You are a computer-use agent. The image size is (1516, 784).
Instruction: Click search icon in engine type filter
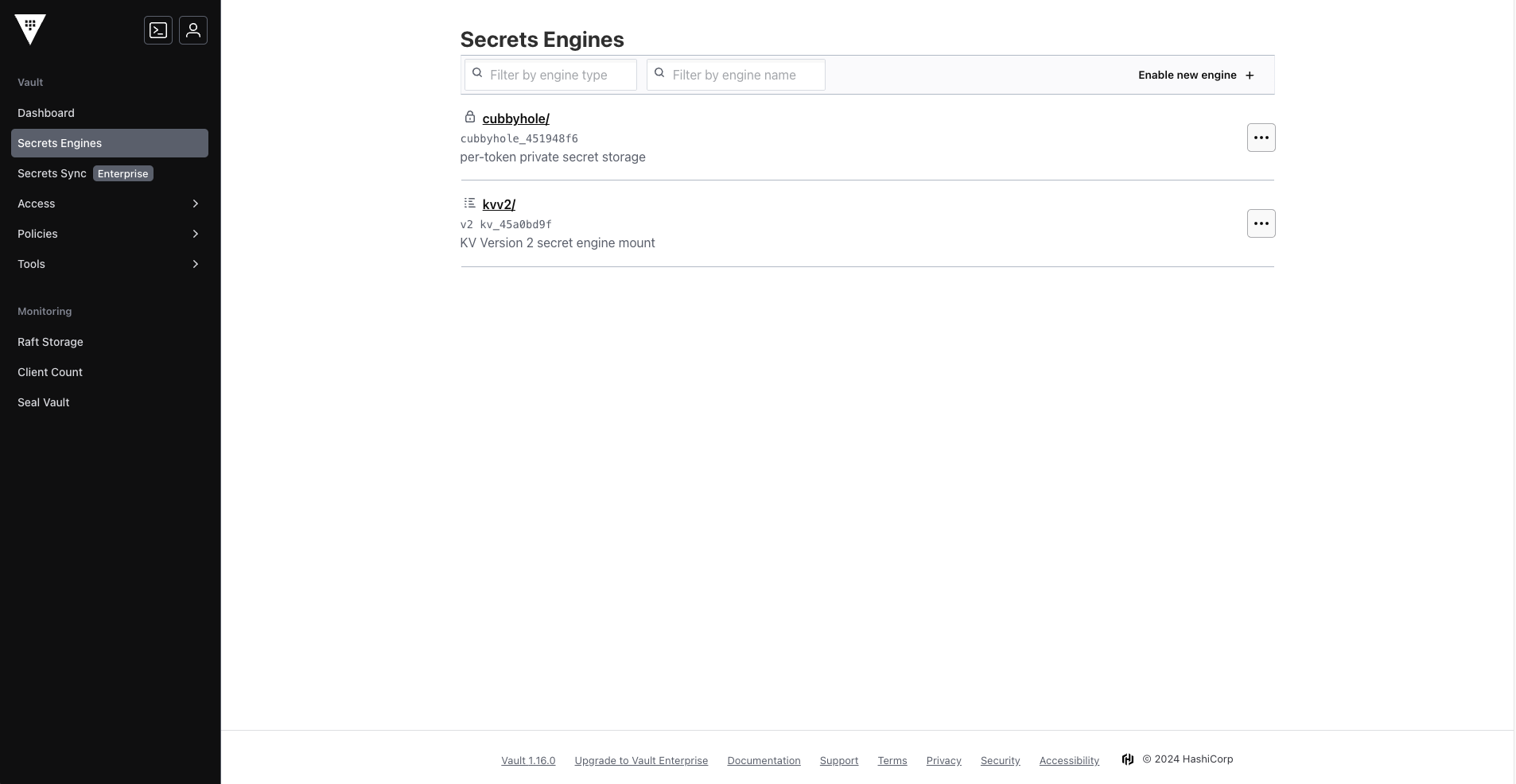(x=477, y=73)
